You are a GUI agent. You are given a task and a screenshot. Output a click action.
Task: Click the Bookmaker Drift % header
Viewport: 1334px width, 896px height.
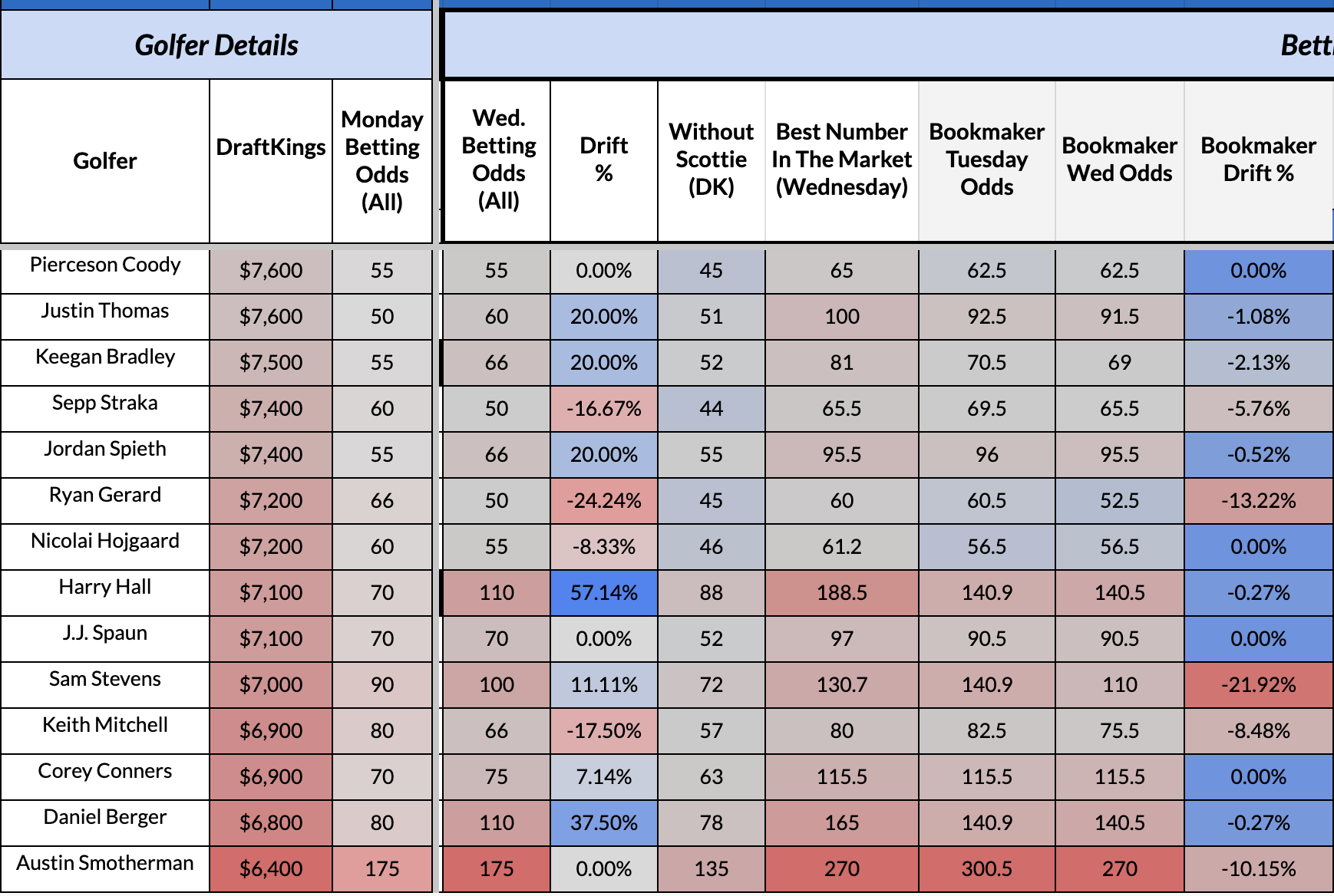[x=1258, y=160]
